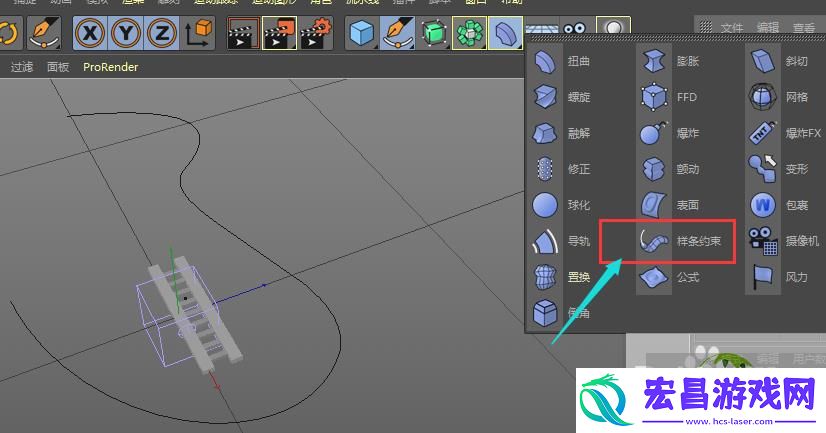Open the 编辑 menu in the object manager

768,27
